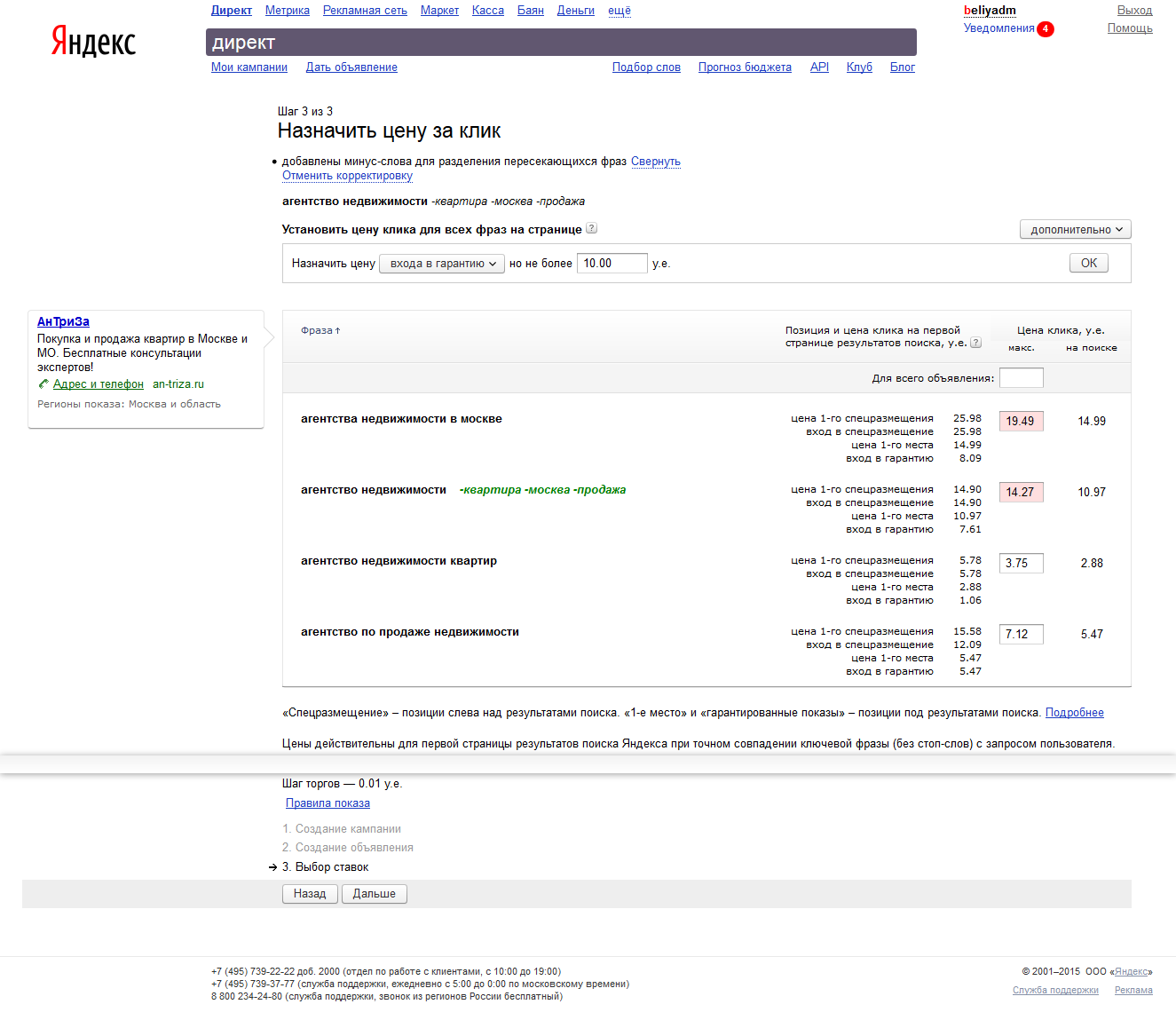This screenshot has height=1020, width=1176.
Task: Open the АнТриЗа ad title link
Action: point(63,321)
